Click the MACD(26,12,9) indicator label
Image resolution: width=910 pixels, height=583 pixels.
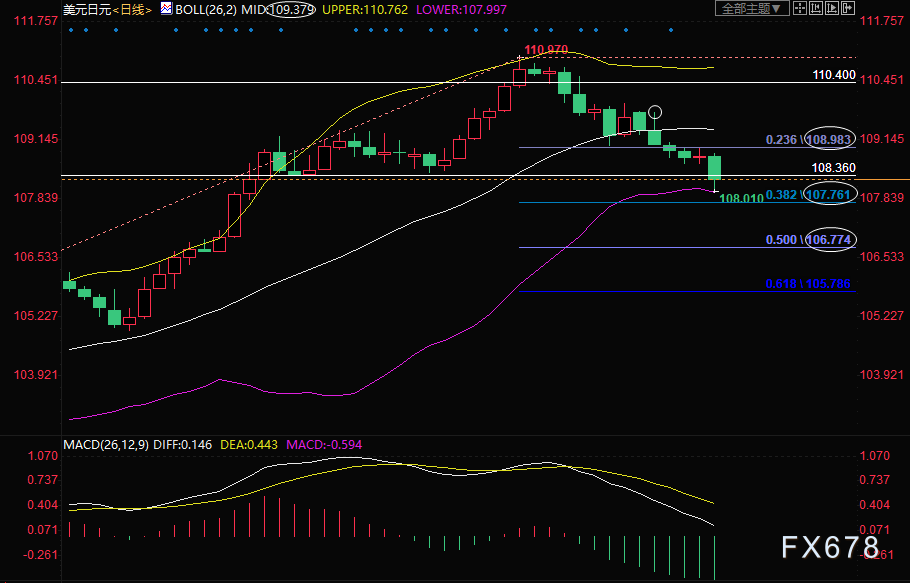[107, 443]
